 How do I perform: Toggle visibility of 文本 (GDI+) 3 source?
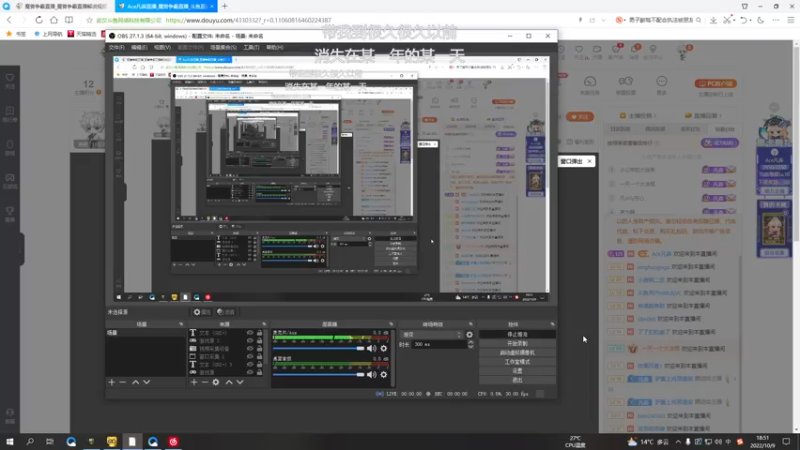(250, 364)
